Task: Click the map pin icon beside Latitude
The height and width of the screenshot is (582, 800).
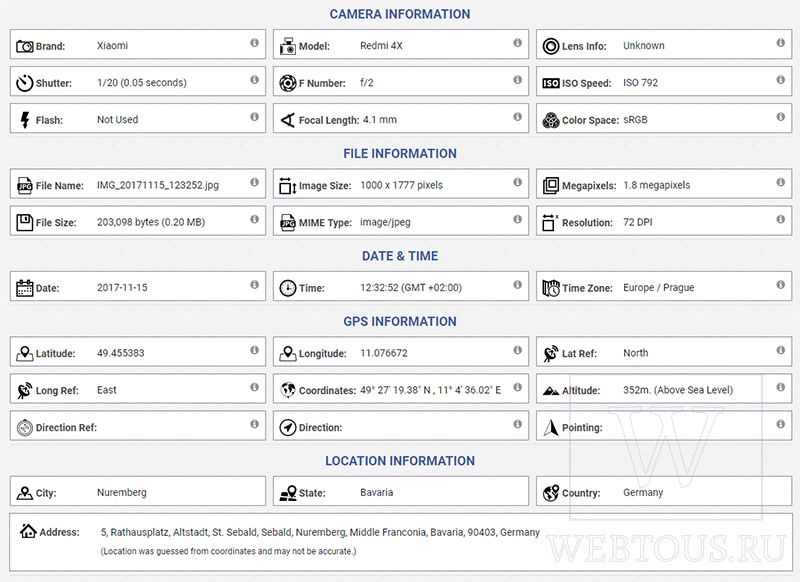Action: point(24,353)
